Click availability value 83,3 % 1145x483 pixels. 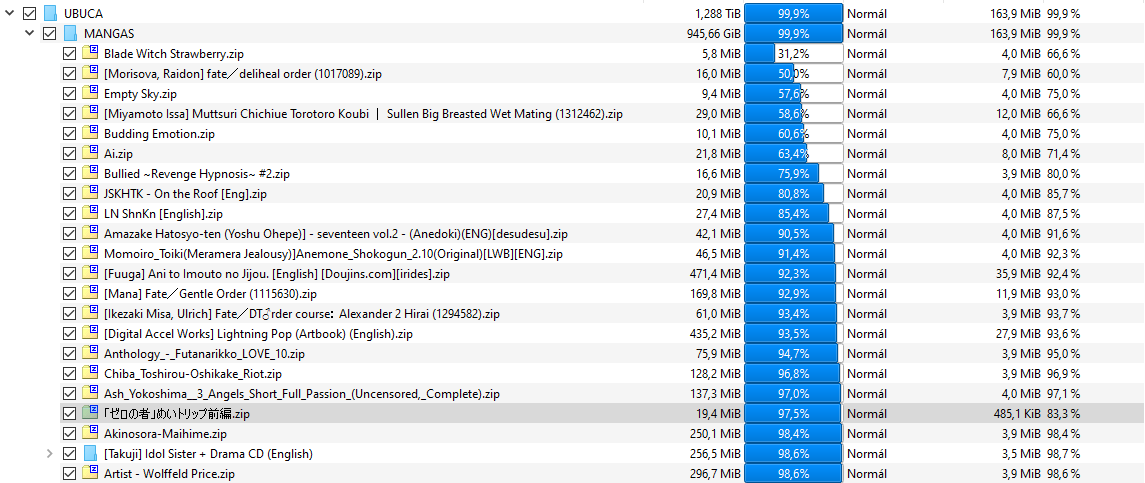[x=1064, y=414]
